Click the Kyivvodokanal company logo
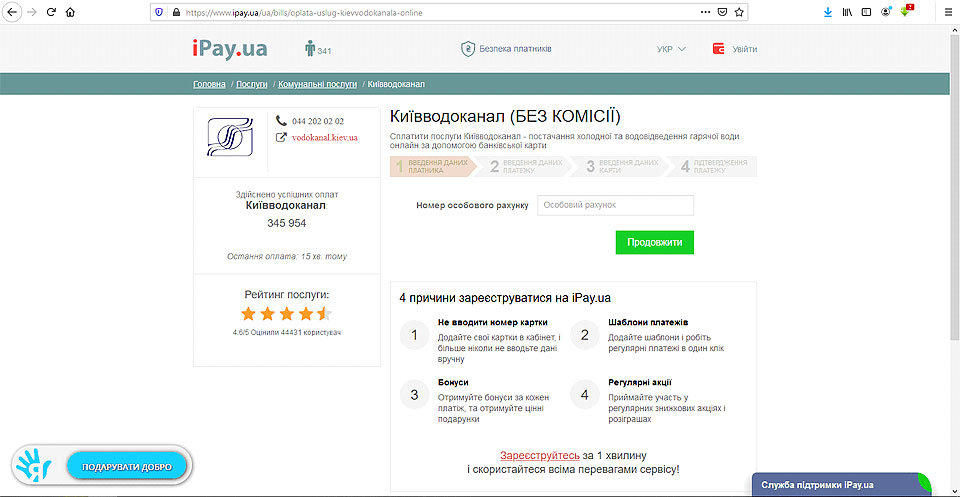960x497 pixels. tap(229, 136)
